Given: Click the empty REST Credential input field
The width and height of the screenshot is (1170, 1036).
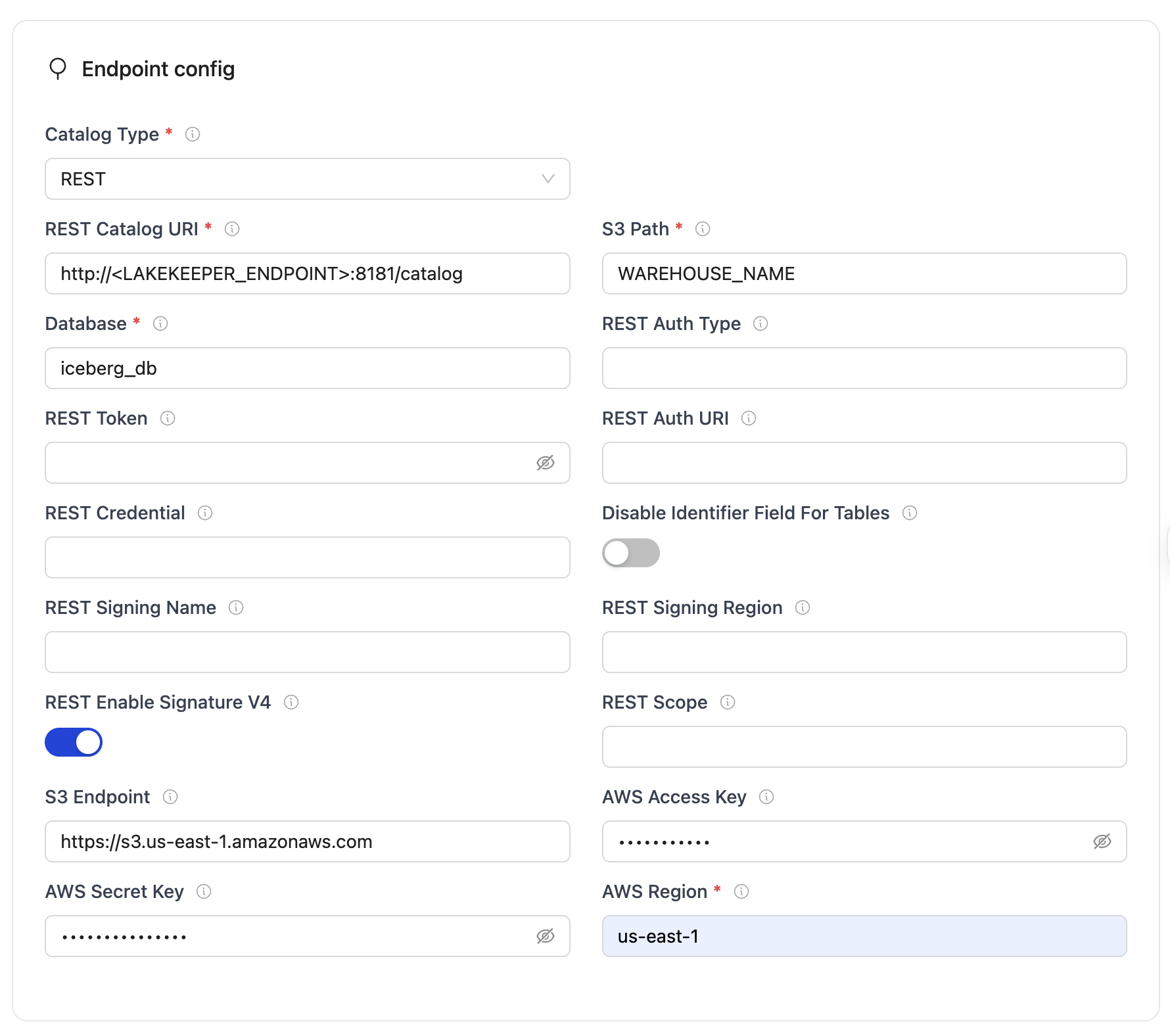Looking at the screenshot, I should pos(307,557).
